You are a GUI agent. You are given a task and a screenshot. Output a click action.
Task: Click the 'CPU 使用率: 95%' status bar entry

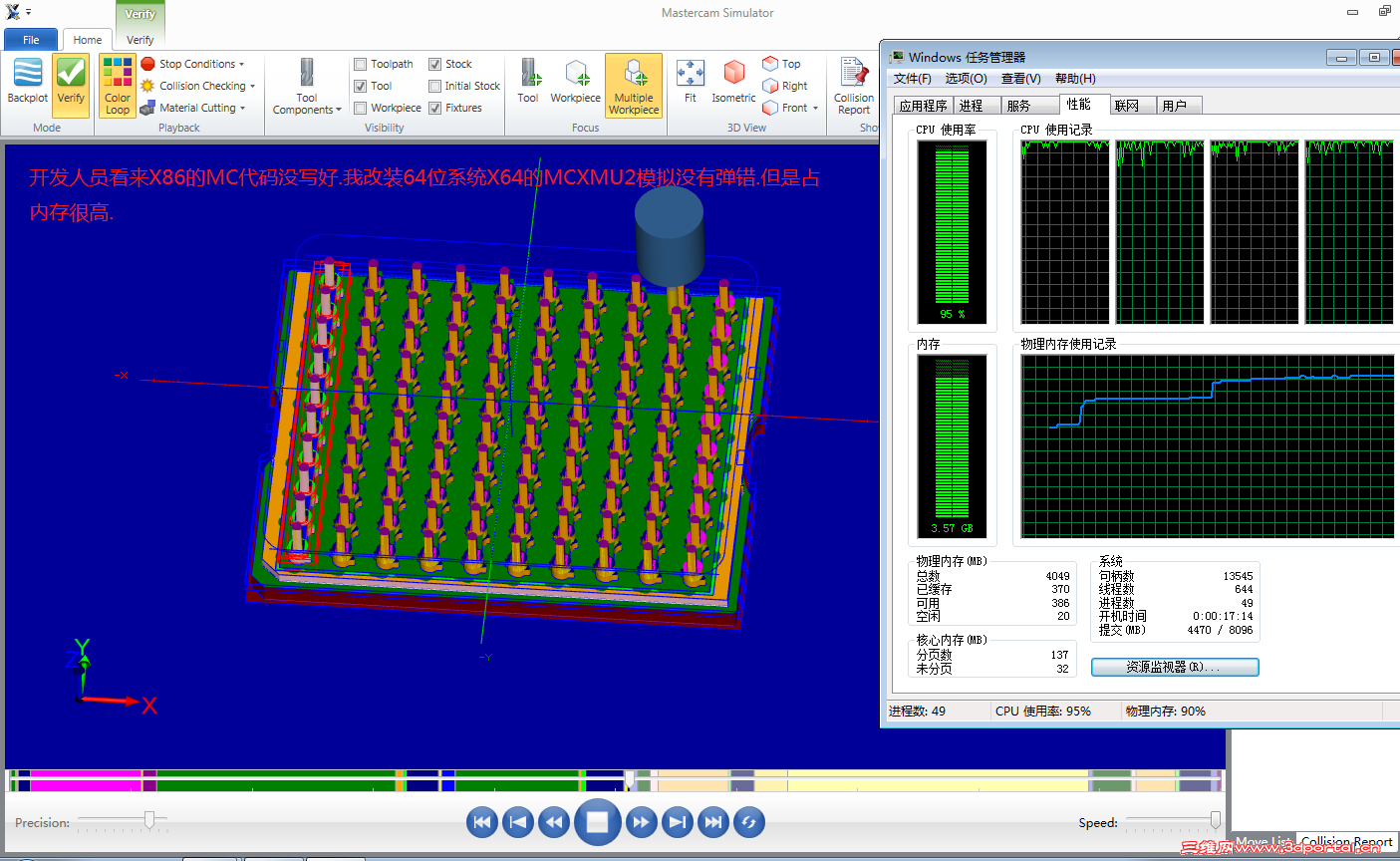click(x=1043, y=711)
